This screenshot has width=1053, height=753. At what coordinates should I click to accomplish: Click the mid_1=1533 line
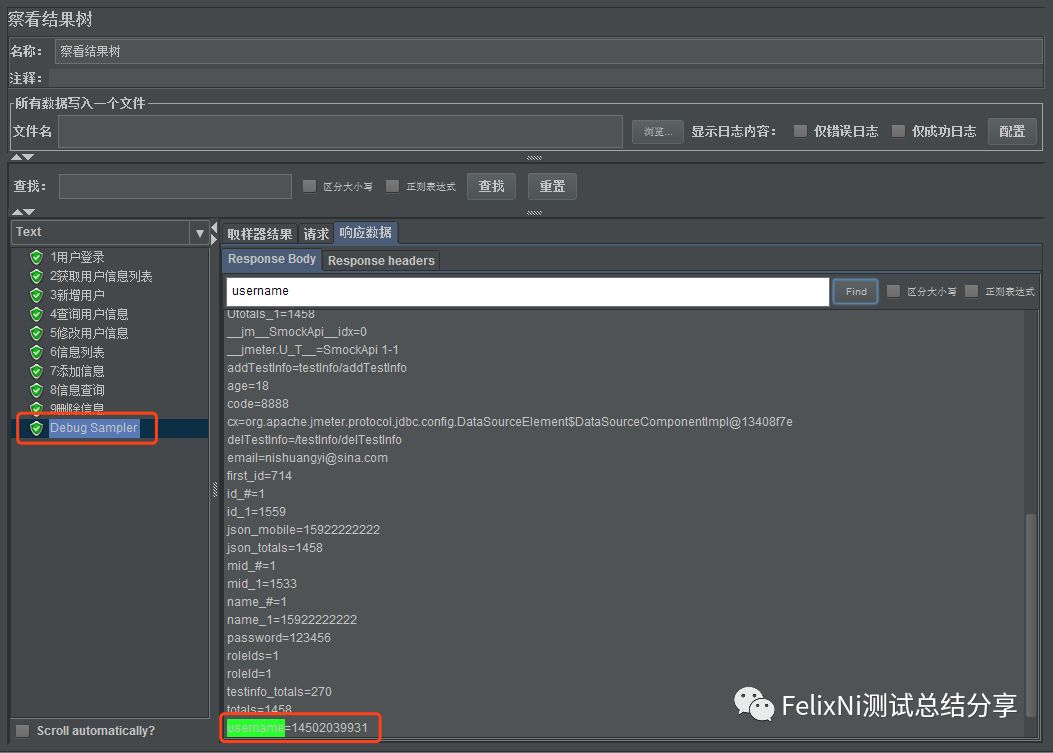click(x=261, y=584)
